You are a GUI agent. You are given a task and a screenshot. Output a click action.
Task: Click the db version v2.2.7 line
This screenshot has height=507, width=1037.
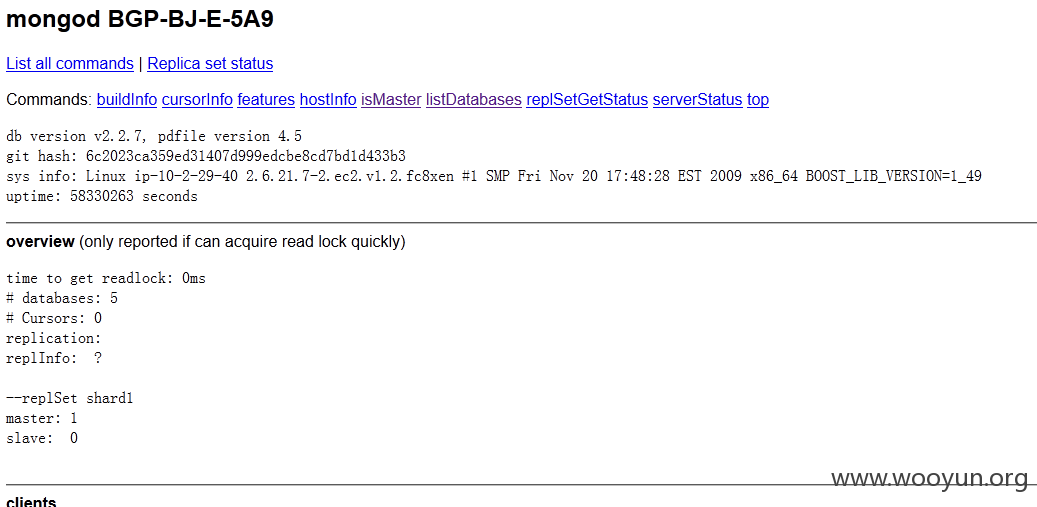[x=153, y=136]
